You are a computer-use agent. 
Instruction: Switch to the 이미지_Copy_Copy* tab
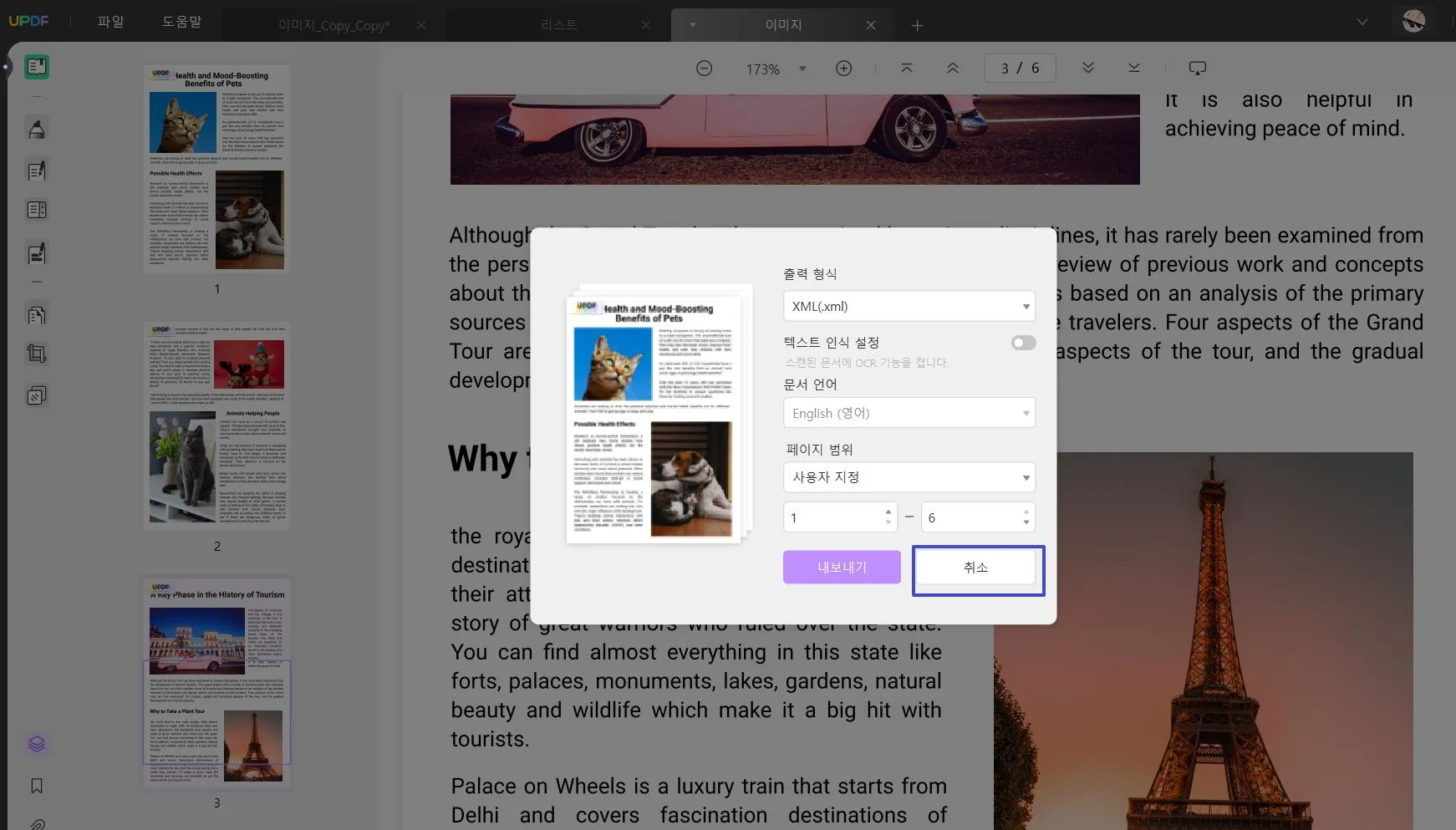334,26
